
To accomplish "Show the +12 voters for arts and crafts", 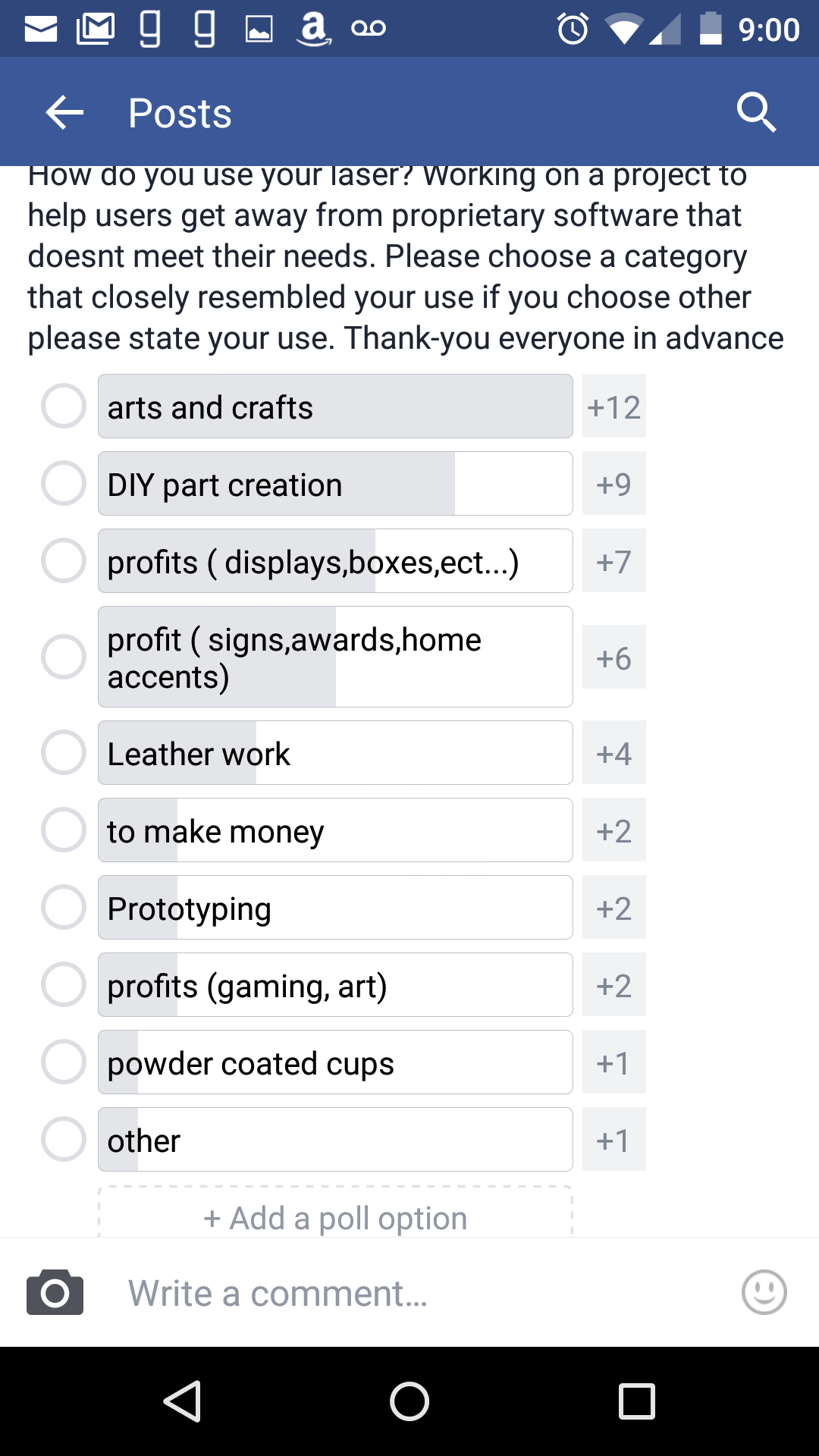I will 614,406.
